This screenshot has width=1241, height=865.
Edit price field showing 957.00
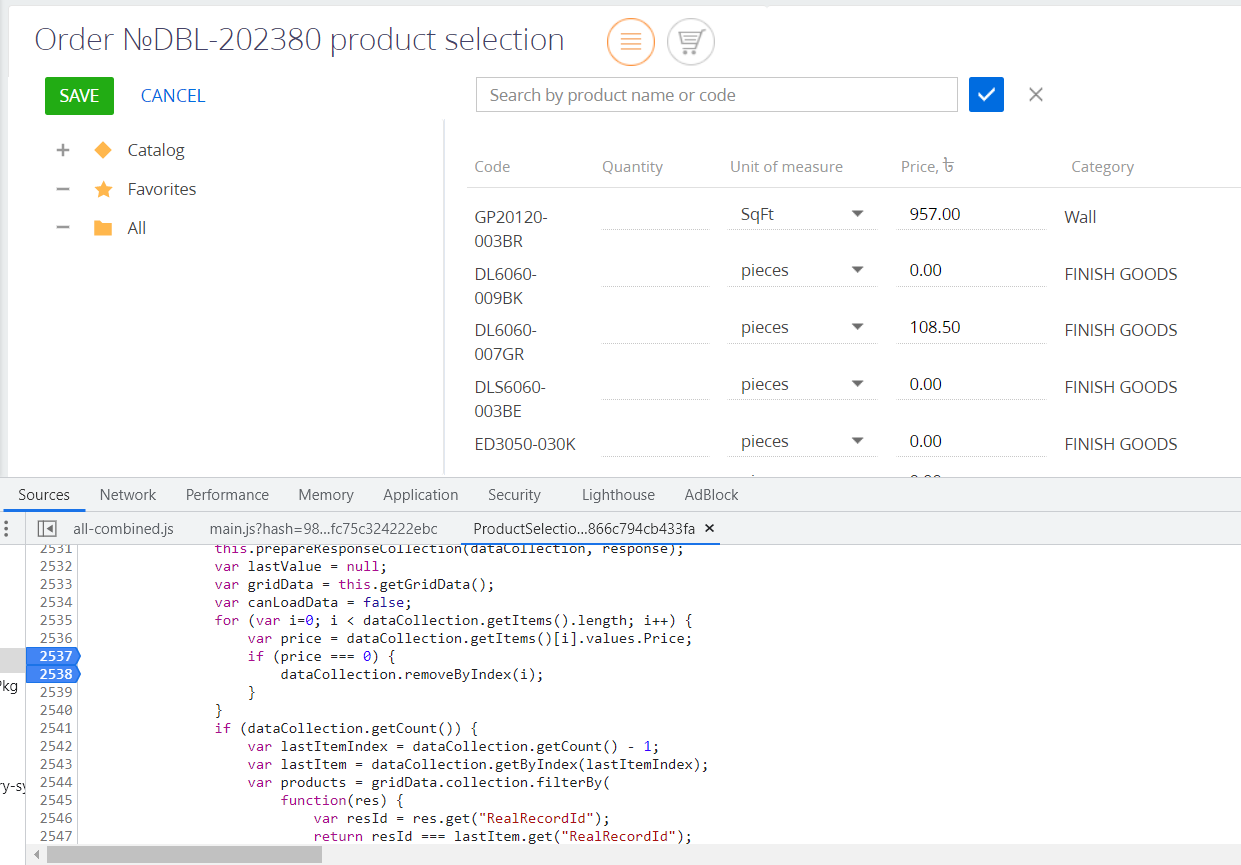point(971,214)
